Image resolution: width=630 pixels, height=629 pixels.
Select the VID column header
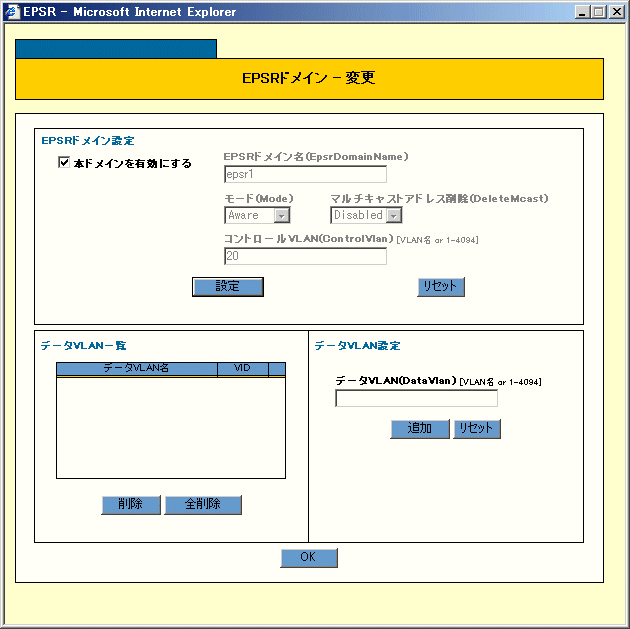pos(242,369)
